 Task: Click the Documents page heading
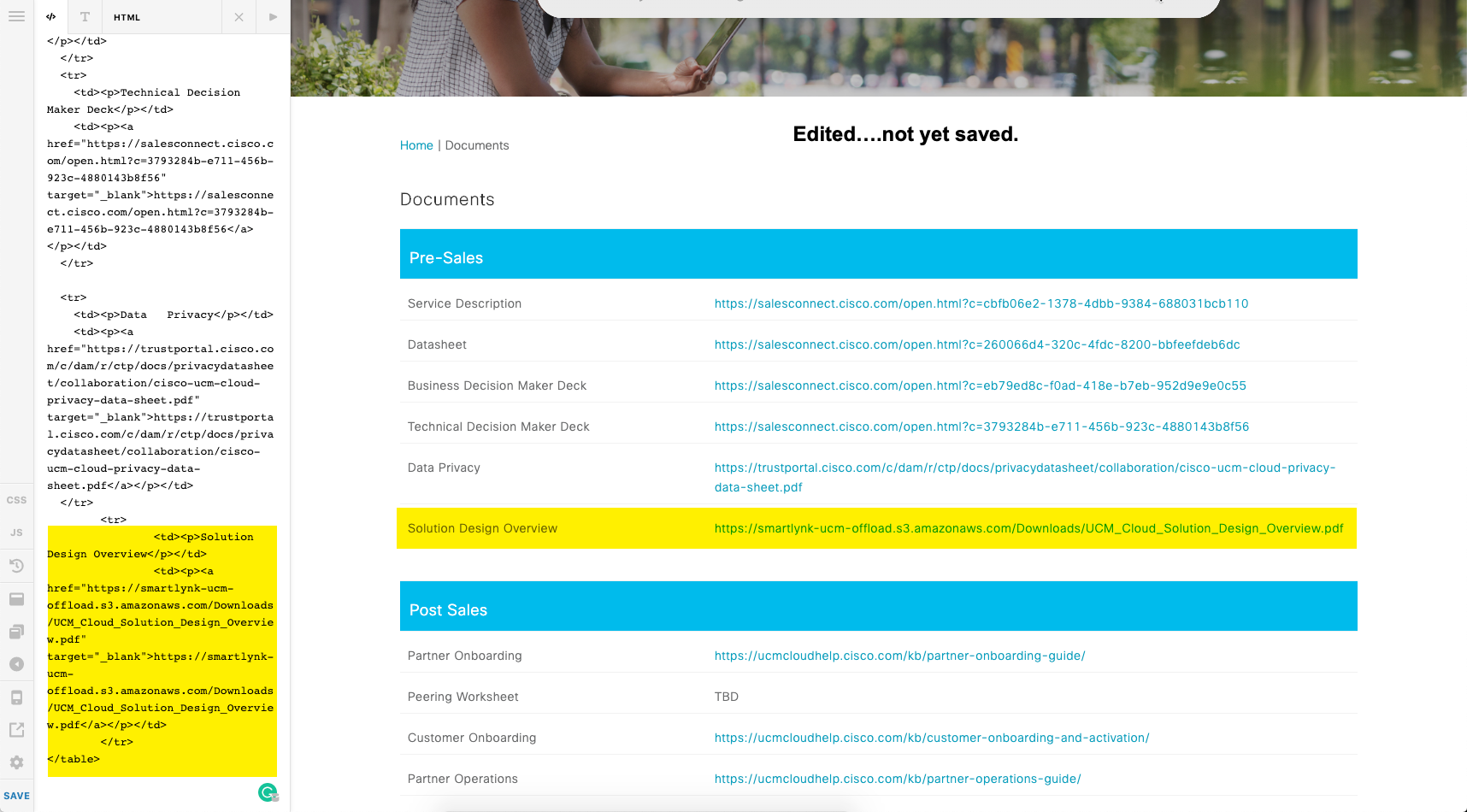coord(447,199)
